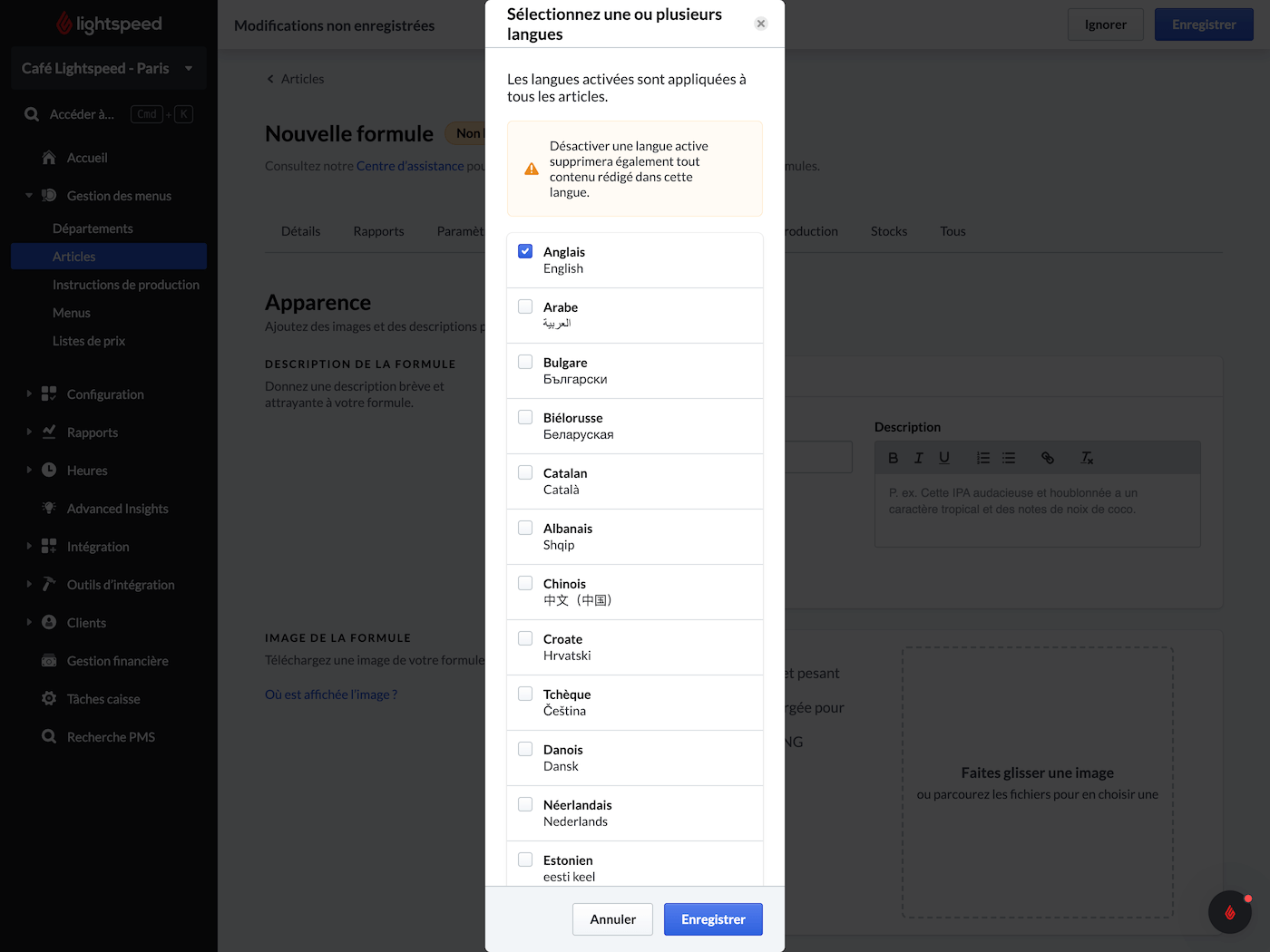Switch to the Stocks tab
This screenshot has height=952, width=1270.
(888, 231)
